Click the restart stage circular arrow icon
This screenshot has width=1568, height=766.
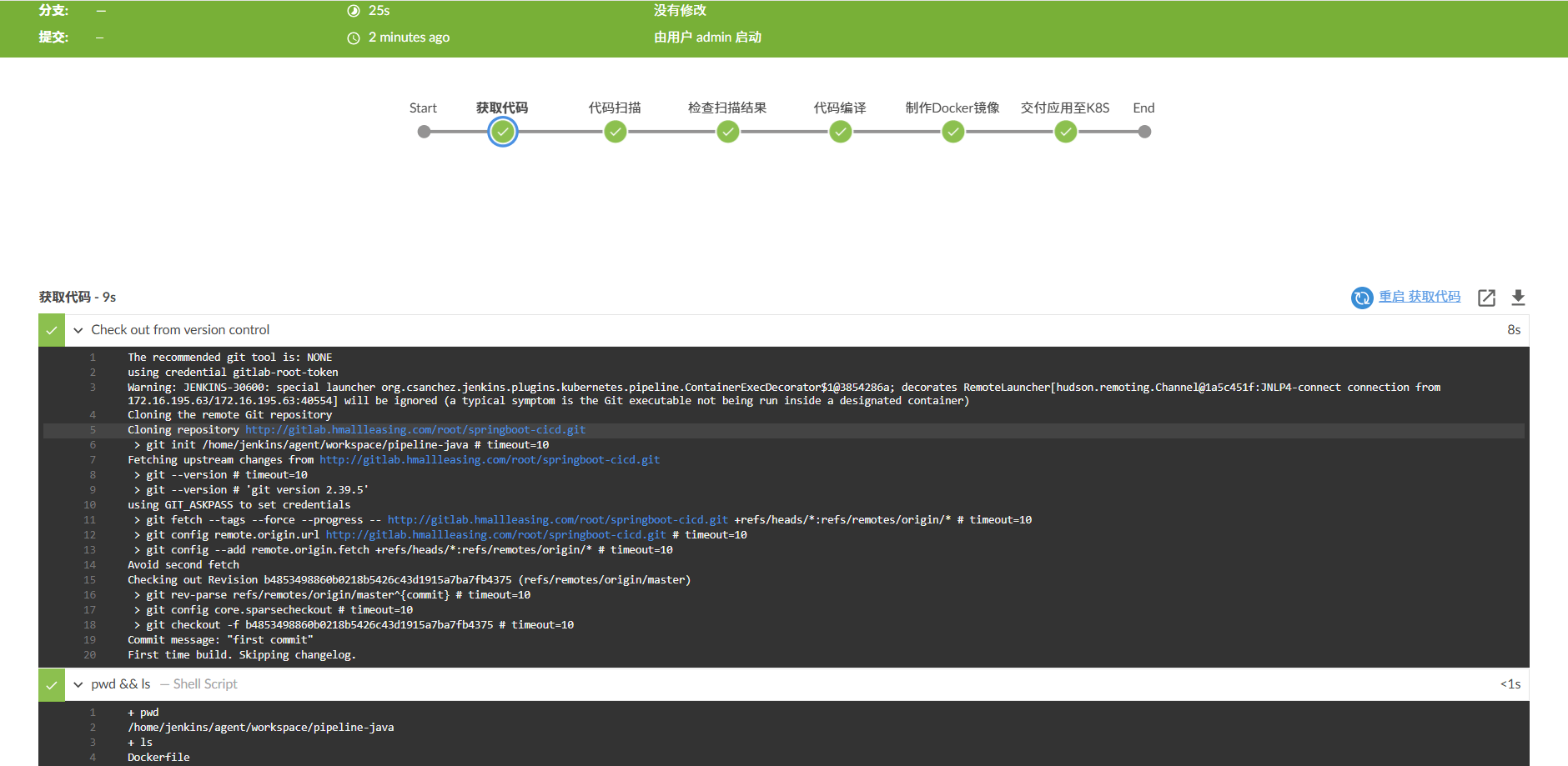pyautogui.click(x=1361, y=298)
